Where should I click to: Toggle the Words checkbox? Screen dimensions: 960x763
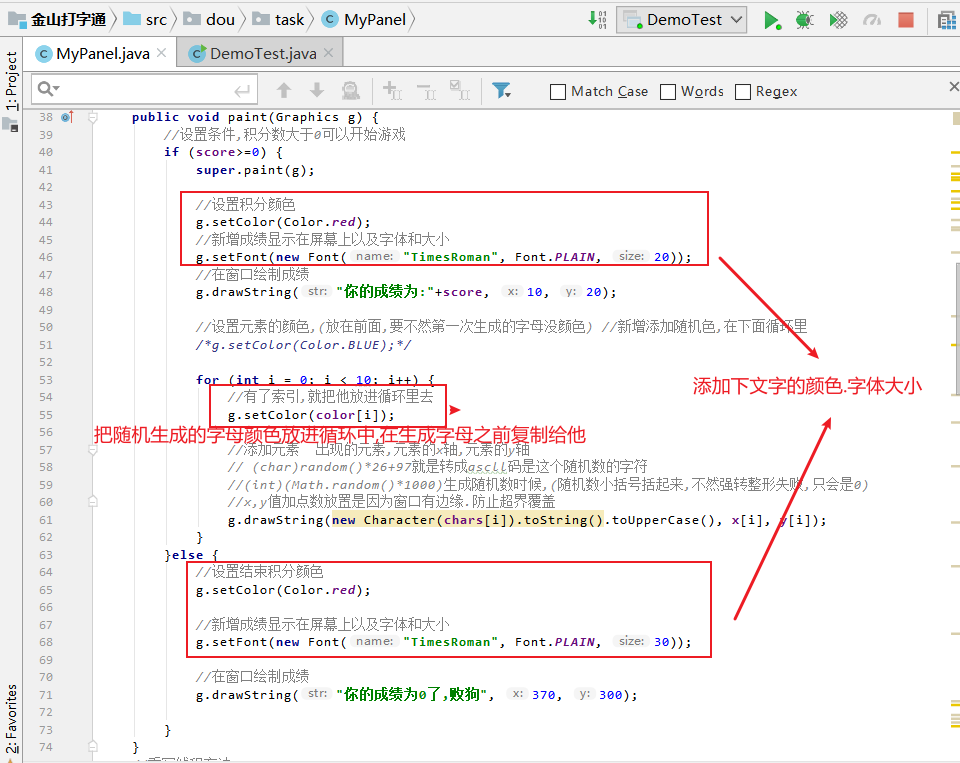[668, 92]
